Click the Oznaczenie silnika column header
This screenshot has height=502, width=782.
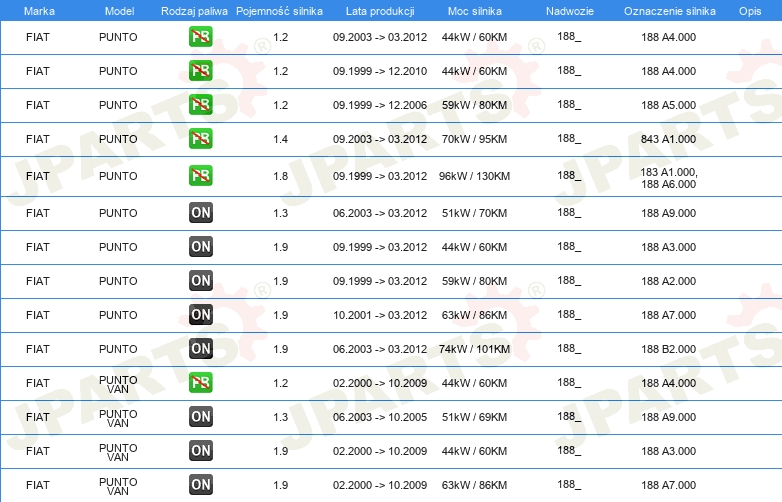click(x=669, y=11)
